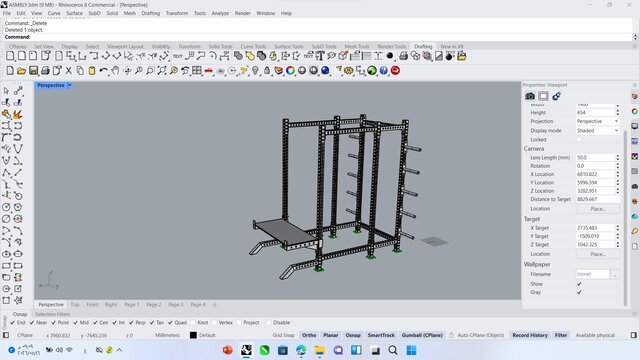This screenshot has height=360, width=640.
Task: Toggle Ortho in the status bar
Action: coord(309,335)
